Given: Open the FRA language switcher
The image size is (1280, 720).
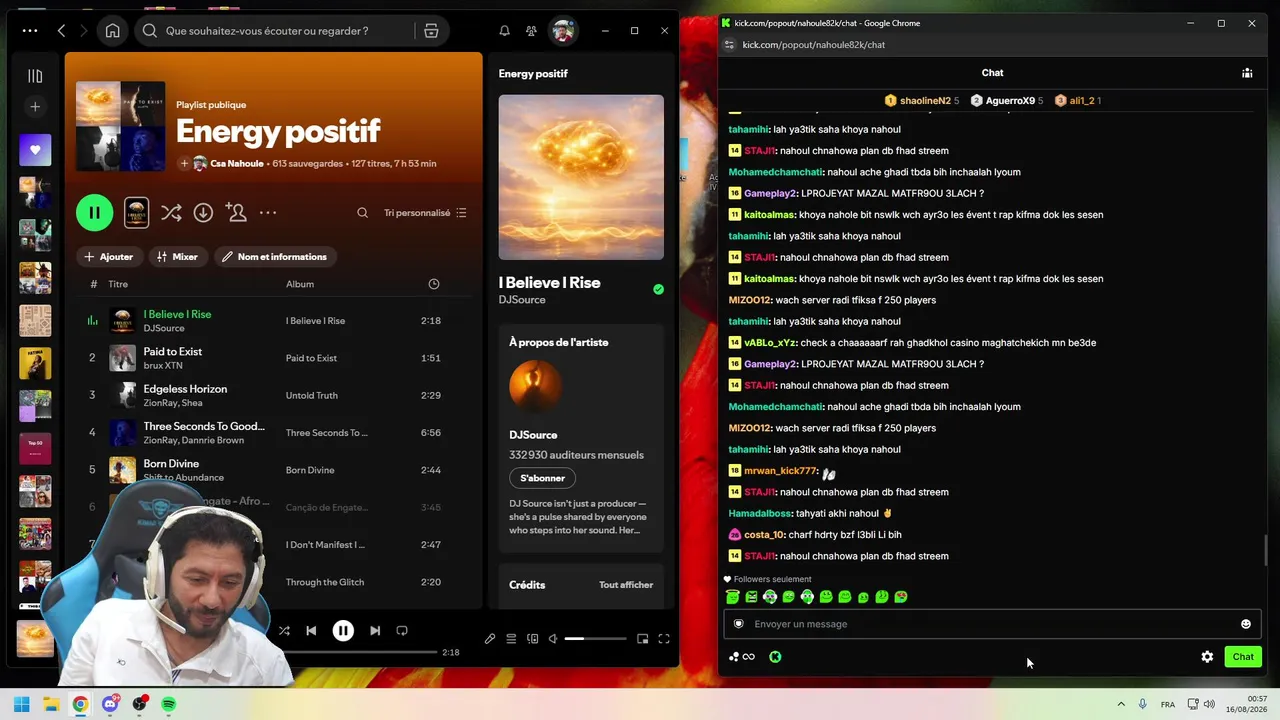Looking at the screenshot, I should pyautogui.click(x=1168, y=705).
